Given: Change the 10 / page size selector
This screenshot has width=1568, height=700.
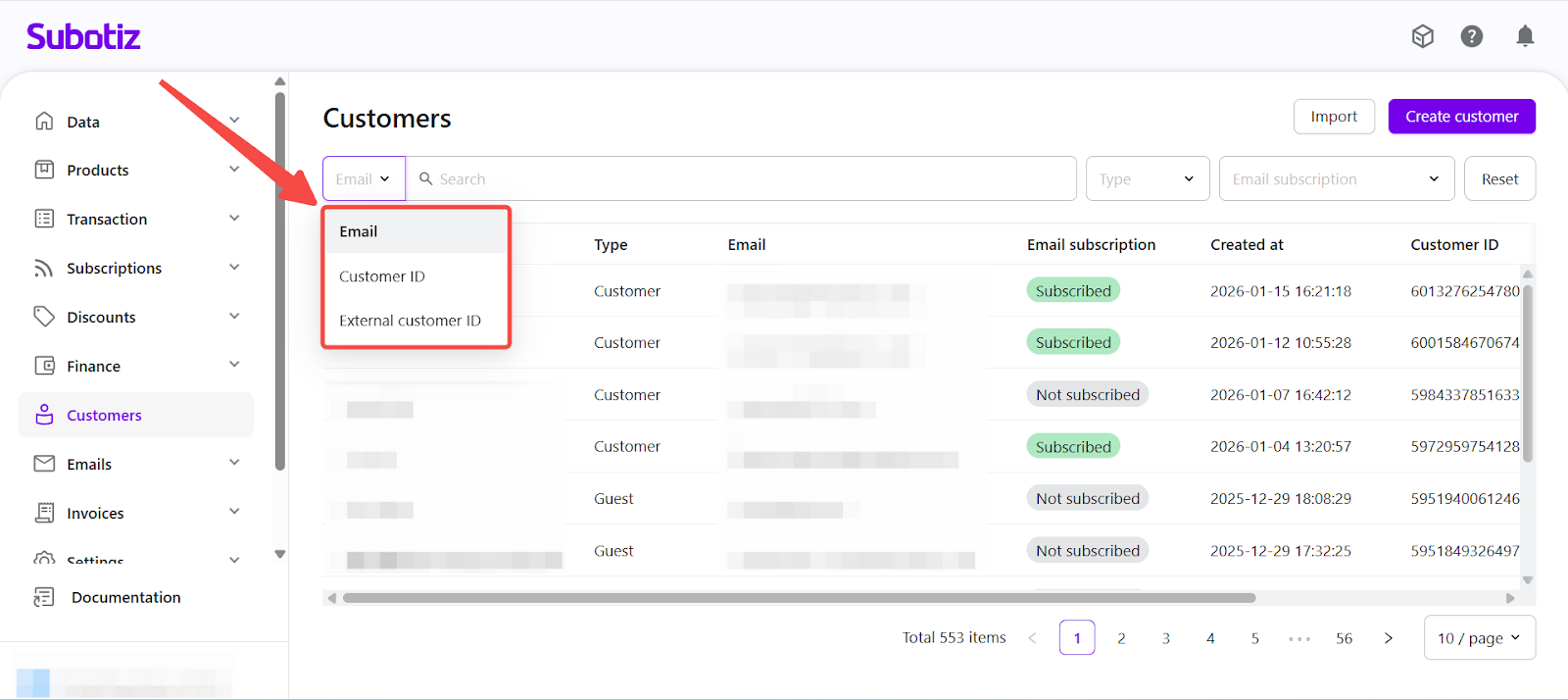Looking at the screenshot, I should 1479,638.
